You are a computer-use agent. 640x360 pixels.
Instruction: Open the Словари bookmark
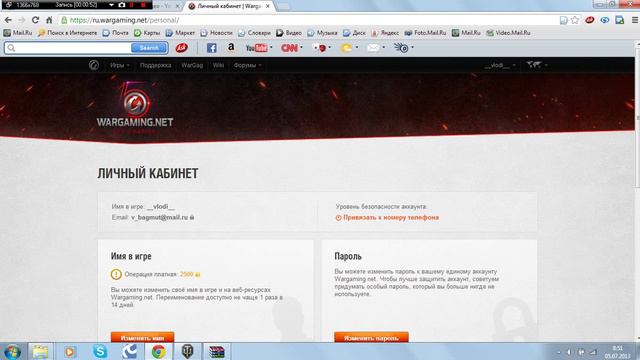254,33
